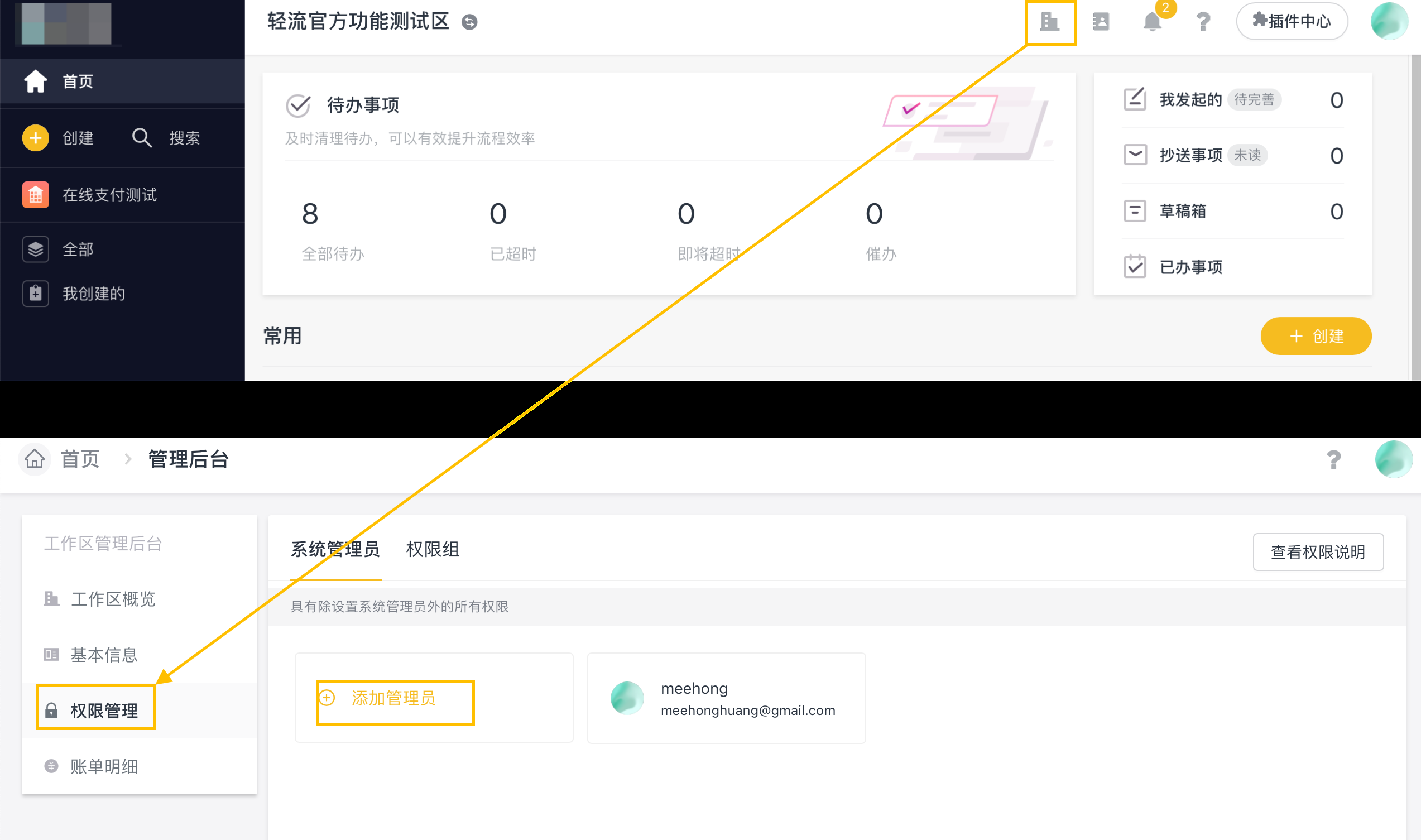Switch to the 权限组 tab
The height and width of the screenshot is (840, 1421).
pos(433,549)
